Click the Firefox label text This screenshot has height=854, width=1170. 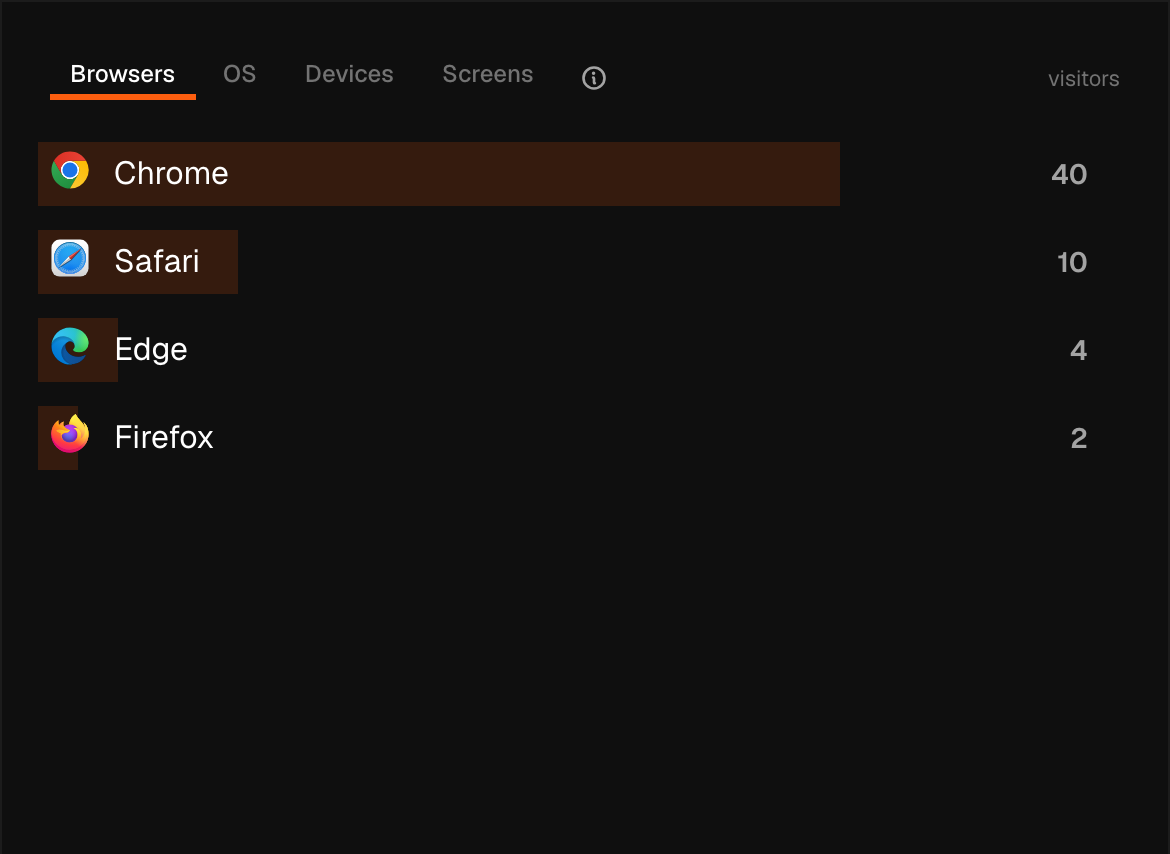(164, 437)
